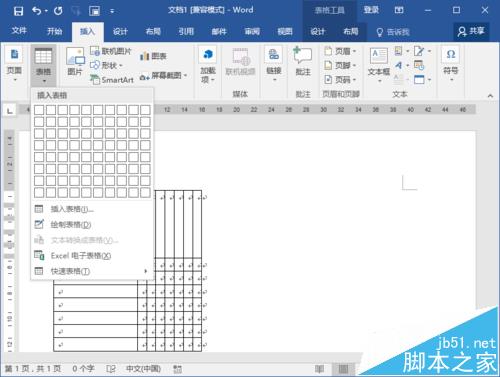
Task: Click 第1页, 共1页 page indicator
Action: pos(33,369)
